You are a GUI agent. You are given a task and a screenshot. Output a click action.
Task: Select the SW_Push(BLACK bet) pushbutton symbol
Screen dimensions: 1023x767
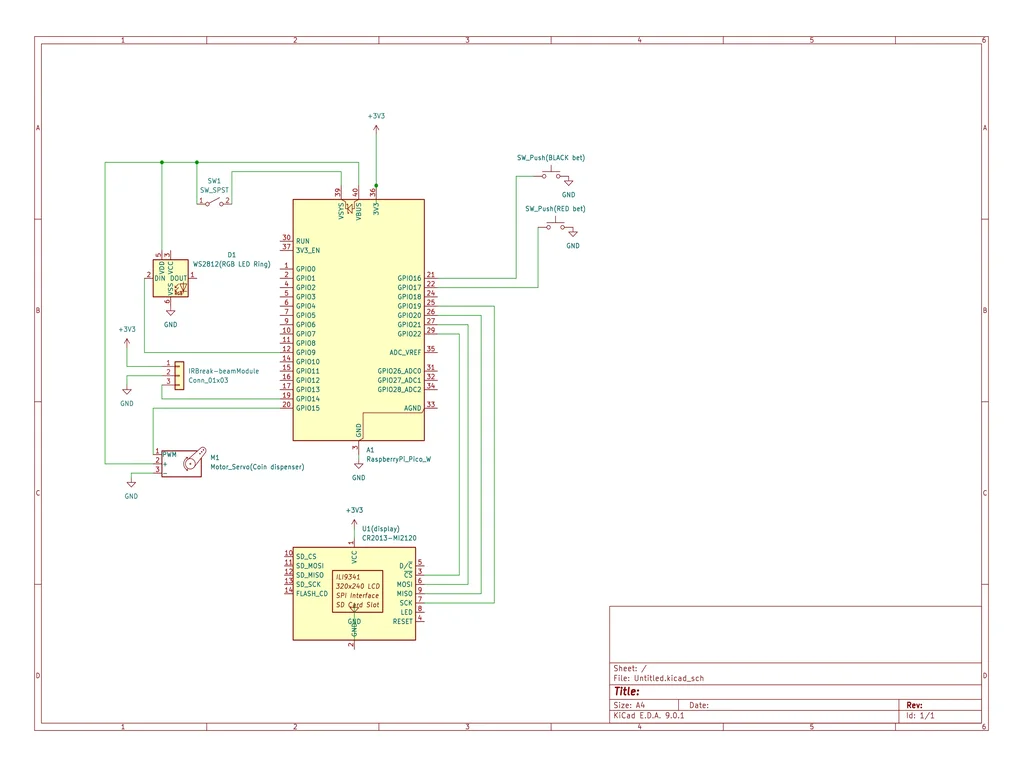coord(551,174)
